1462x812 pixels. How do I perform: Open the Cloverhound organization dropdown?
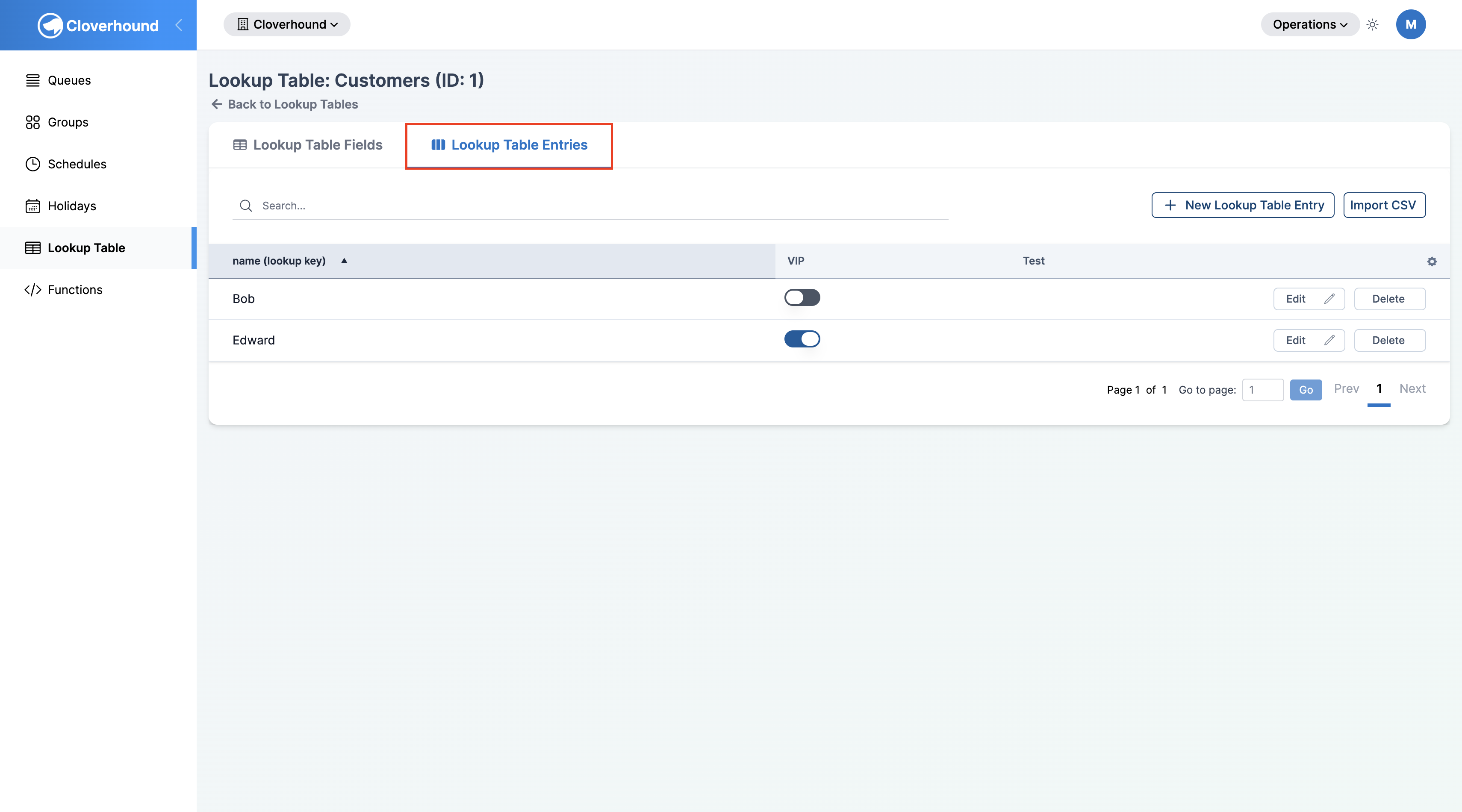(286, 24)
